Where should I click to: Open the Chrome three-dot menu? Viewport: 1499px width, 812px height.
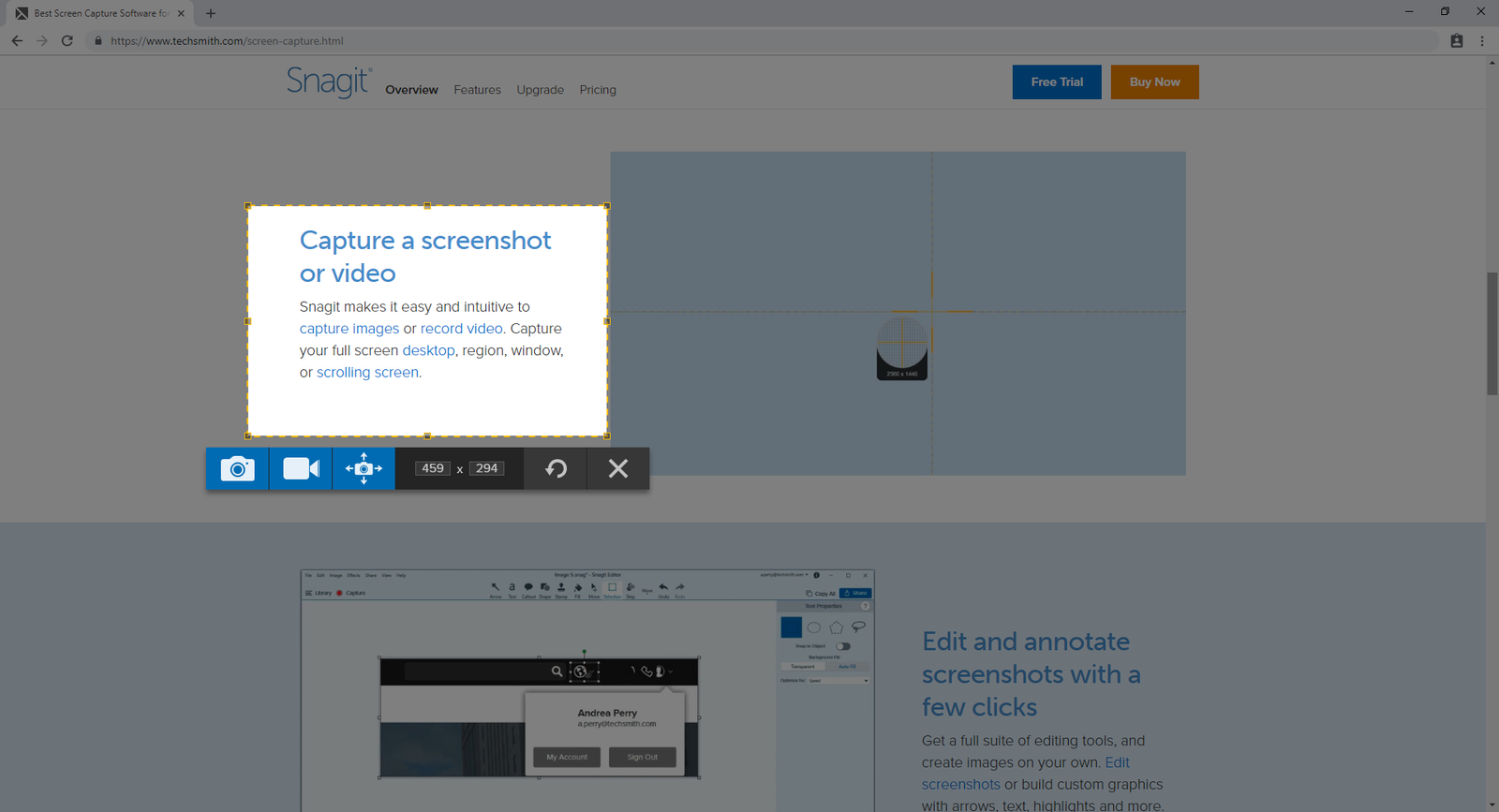pos(1481,41)
